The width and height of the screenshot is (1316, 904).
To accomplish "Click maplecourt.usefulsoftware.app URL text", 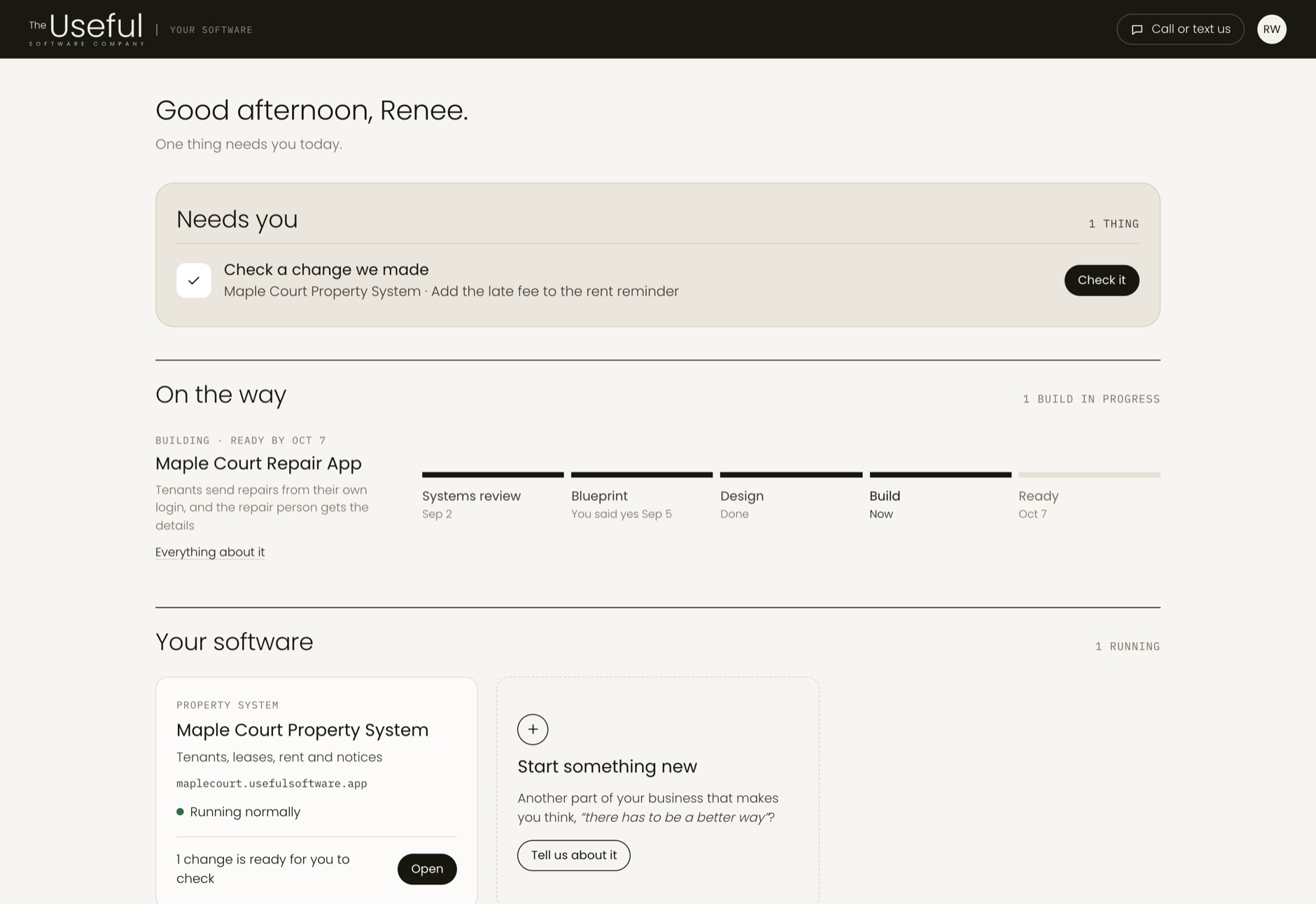I will tap(272, 784).
